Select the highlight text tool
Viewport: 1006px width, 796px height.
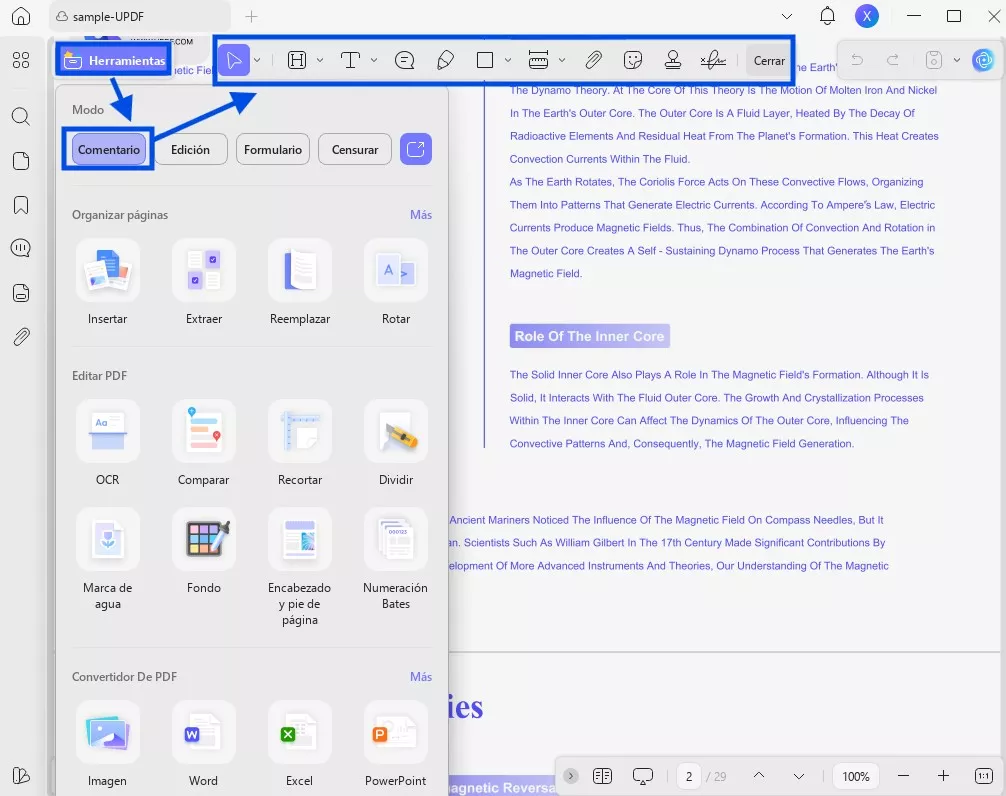pos(297,60)
